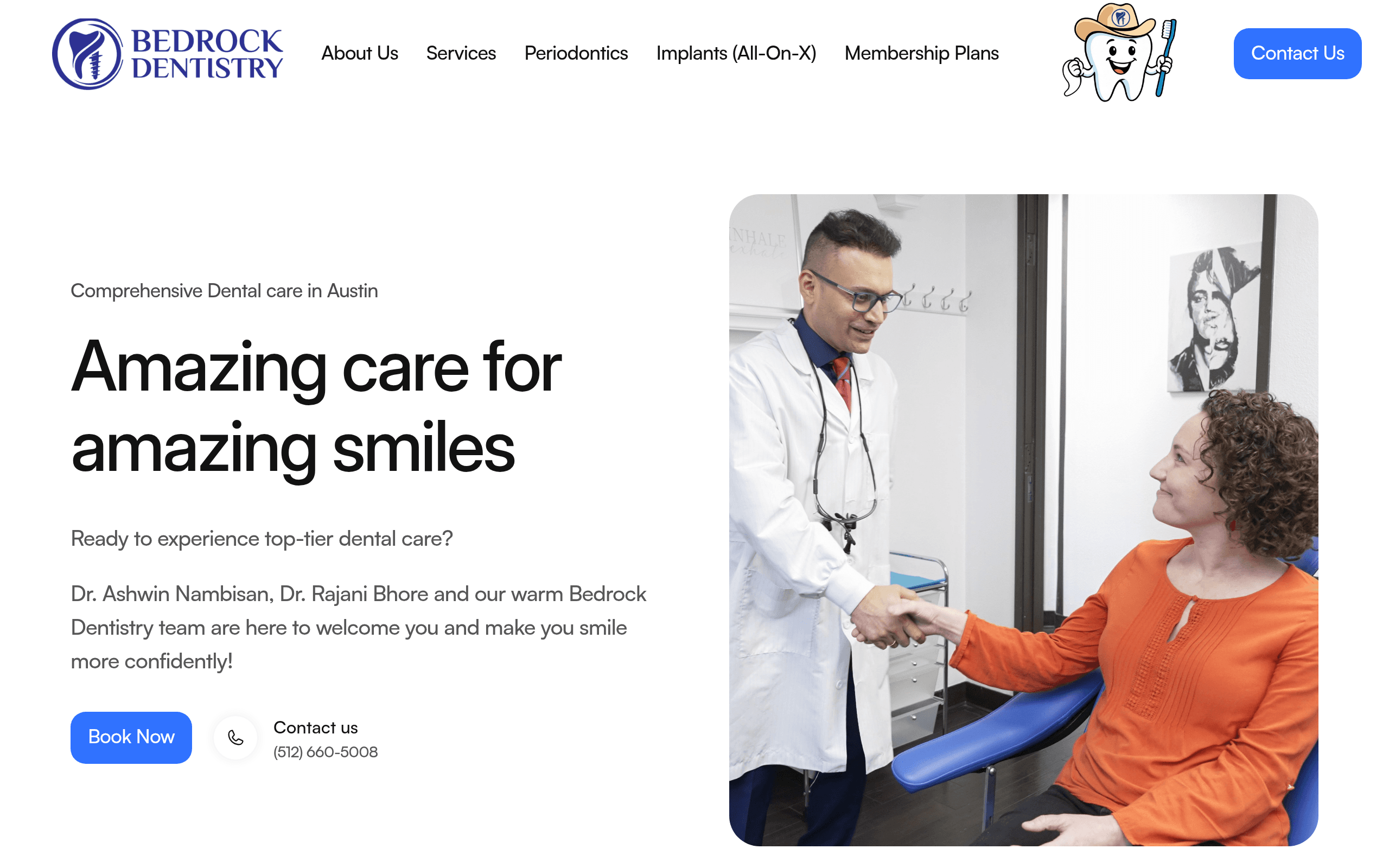The image size is (1389, 868).
Task: Go to the Periodontics page
Action: coord(576,53)
